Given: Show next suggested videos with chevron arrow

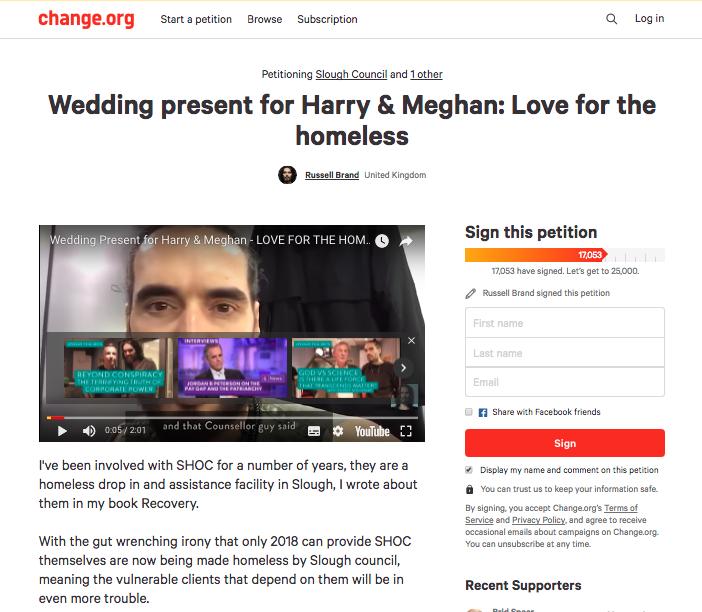Looking at the screenshot, I should click(403, 368).
